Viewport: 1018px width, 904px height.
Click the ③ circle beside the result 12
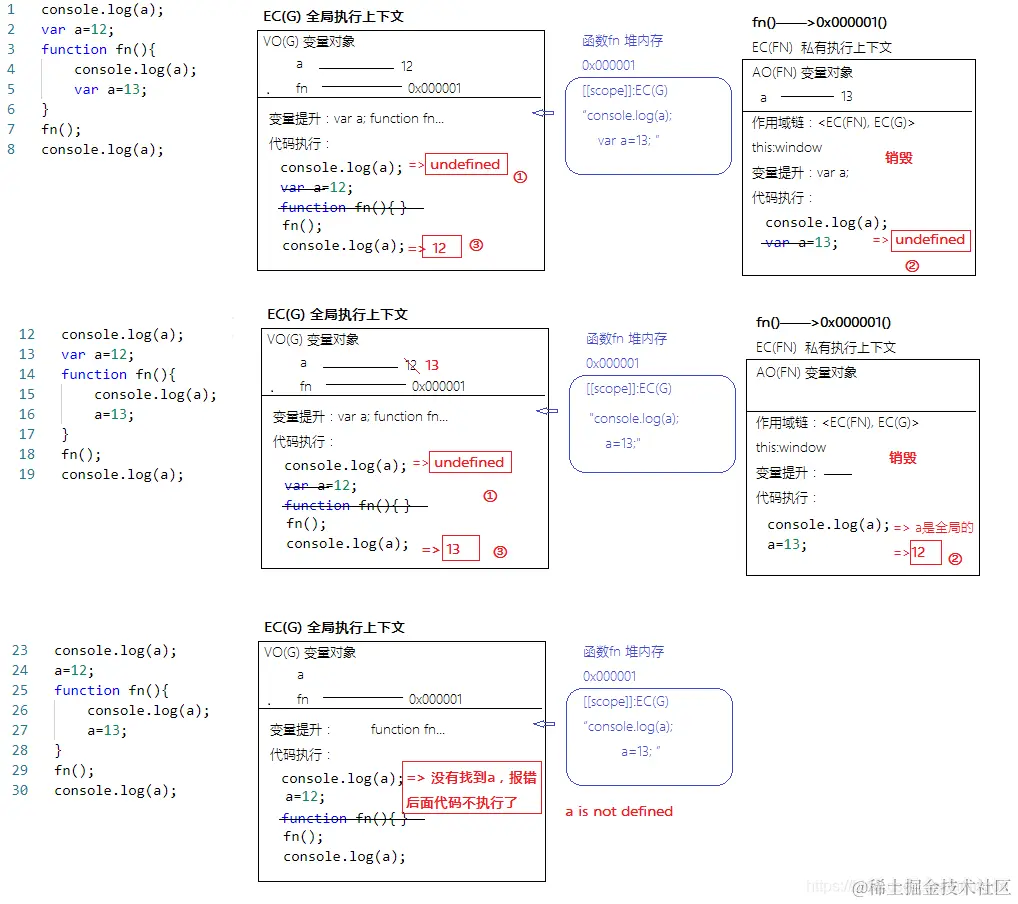point(476,245)
